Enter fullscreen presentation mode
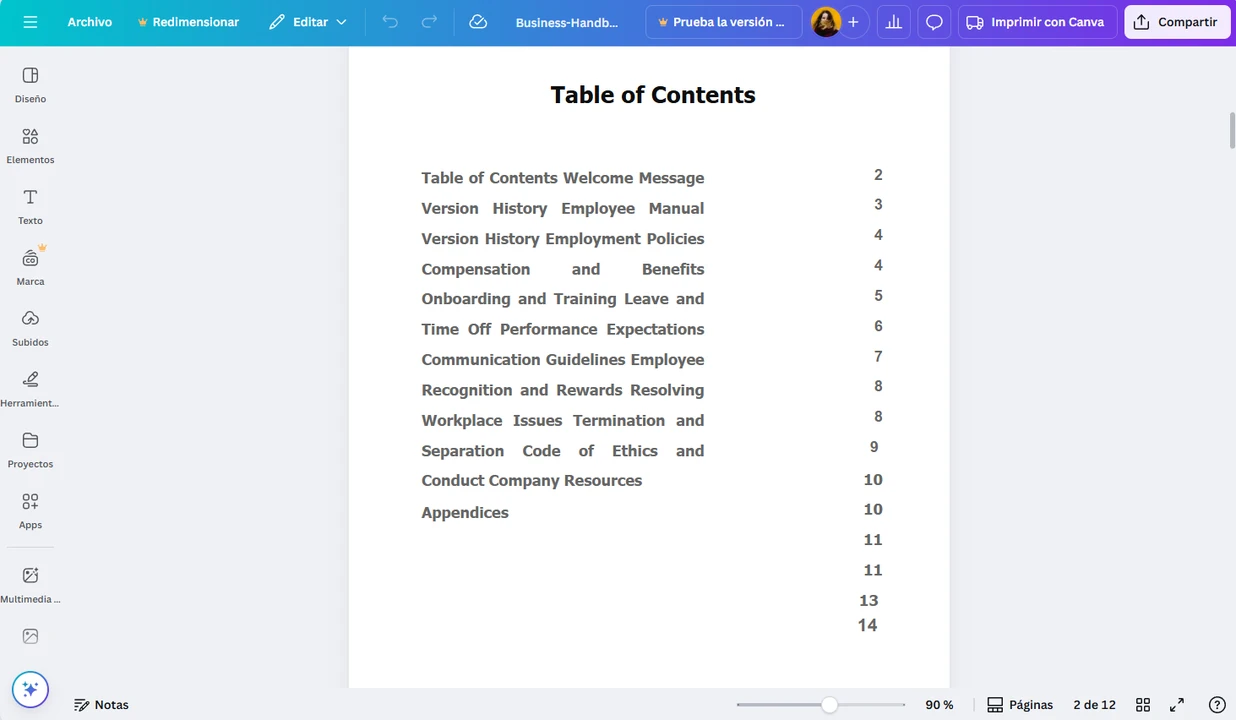 1177,705
